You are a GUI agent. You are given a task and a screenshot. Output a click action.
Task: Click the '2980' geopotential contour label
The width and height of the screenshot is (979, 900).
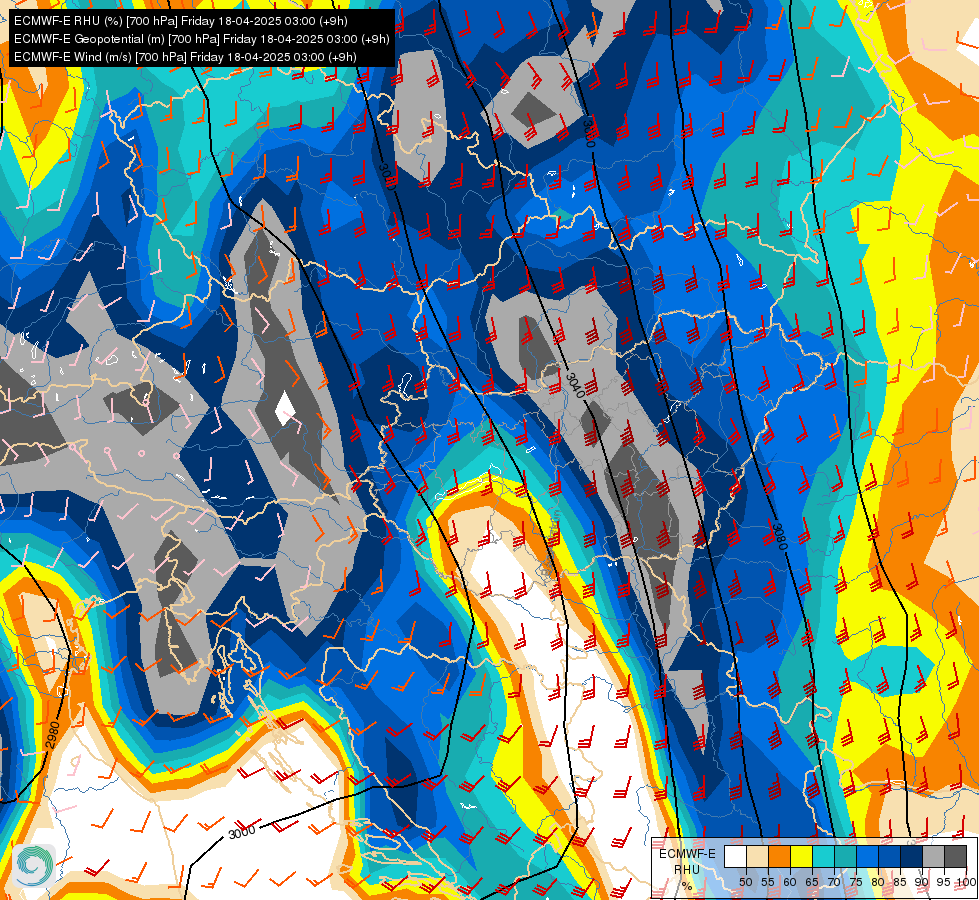[52, 734]
